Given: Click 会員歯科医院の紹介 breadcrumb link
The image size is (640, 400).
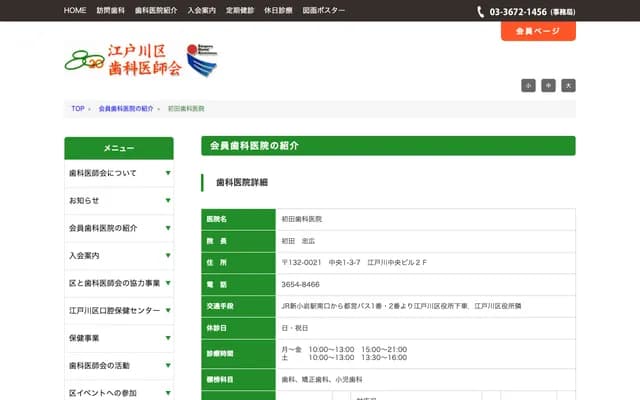Looking at the screenshot, I should click(x=126, y=108).
